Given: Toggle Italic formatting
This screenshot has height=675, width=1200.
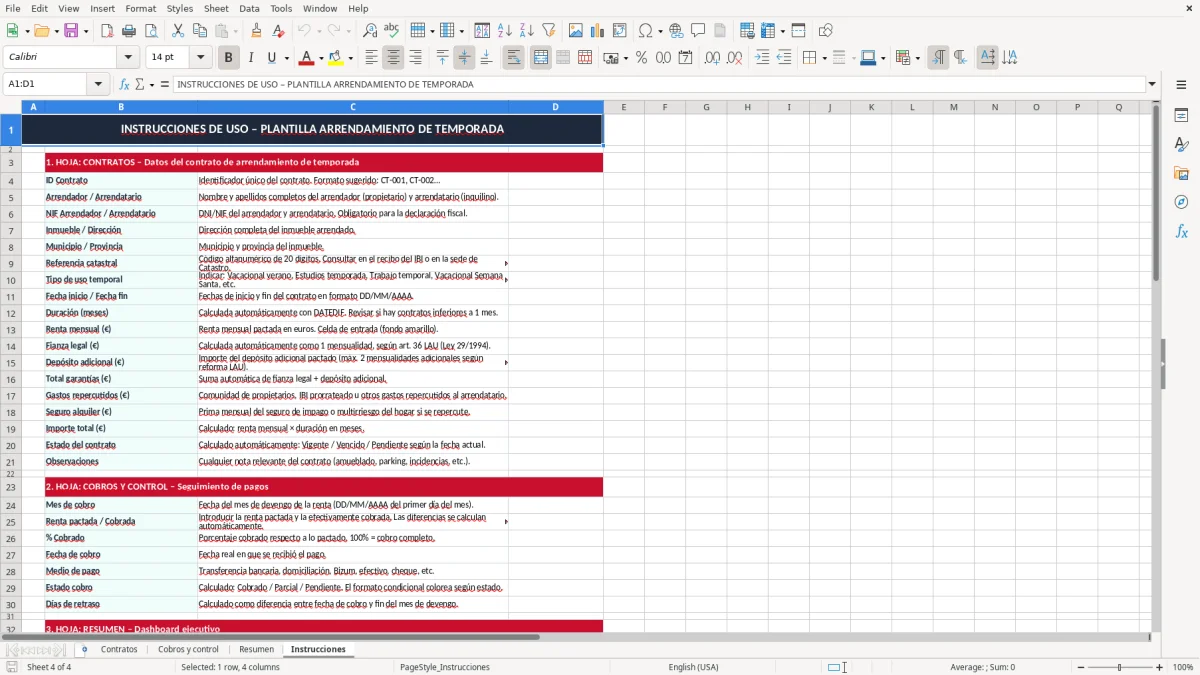Looking at the screenshot, I should point(251,58).
